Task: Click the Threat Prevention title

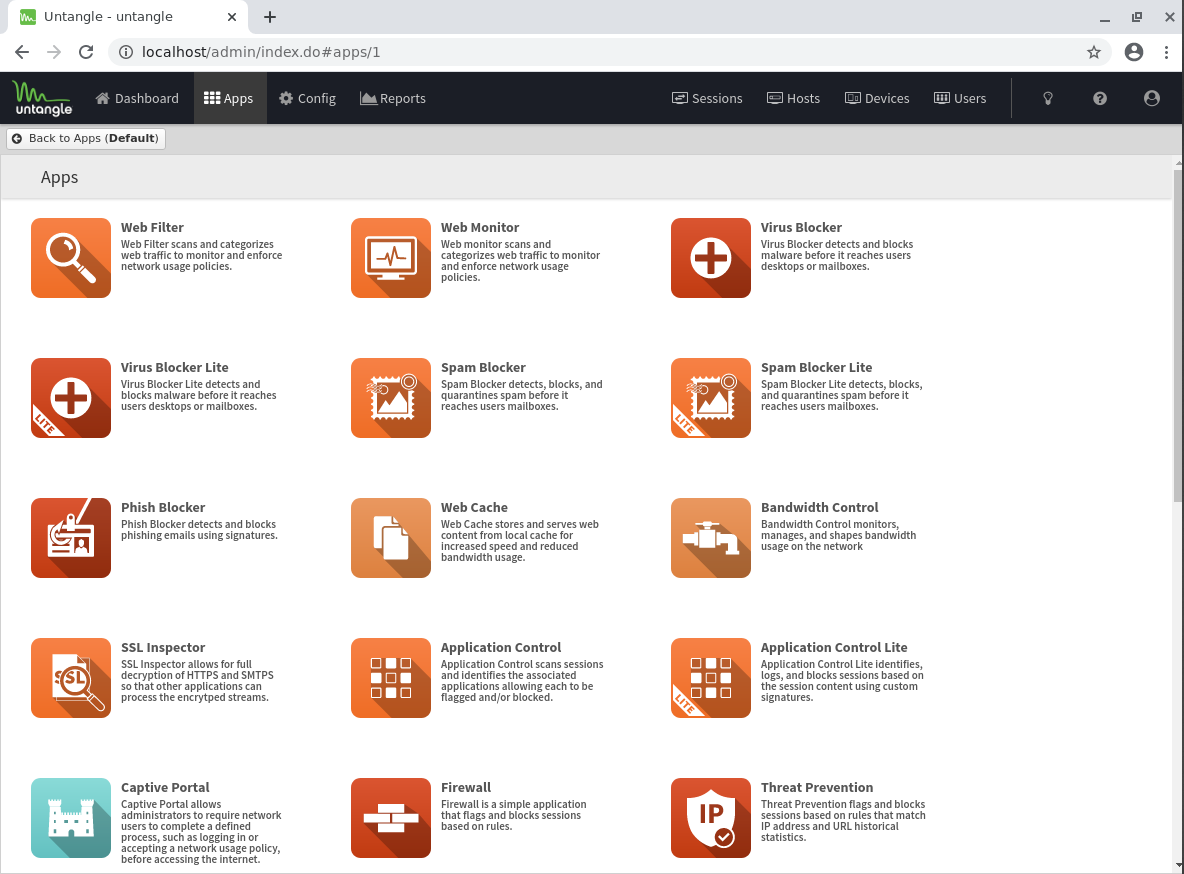Action: (817, 787)
